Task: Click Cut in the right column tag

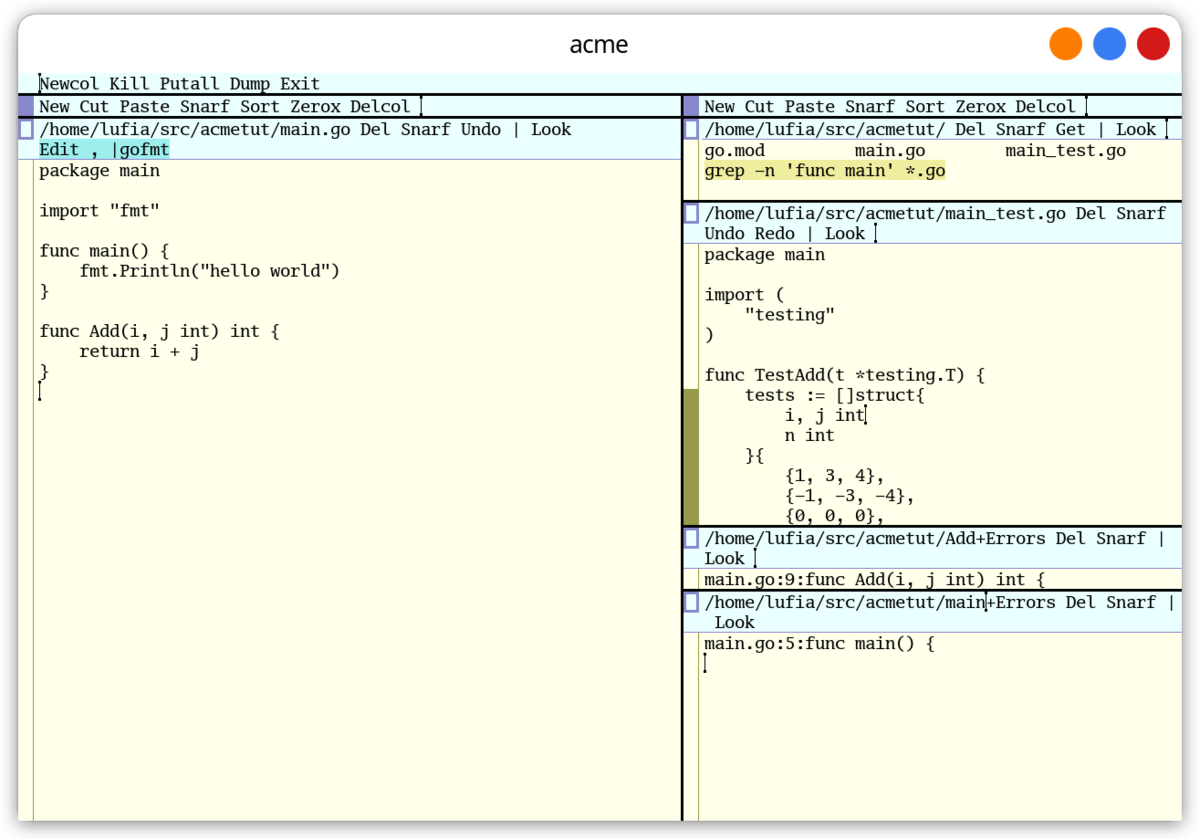Action: pyautogui.click(x=760, y=106)
